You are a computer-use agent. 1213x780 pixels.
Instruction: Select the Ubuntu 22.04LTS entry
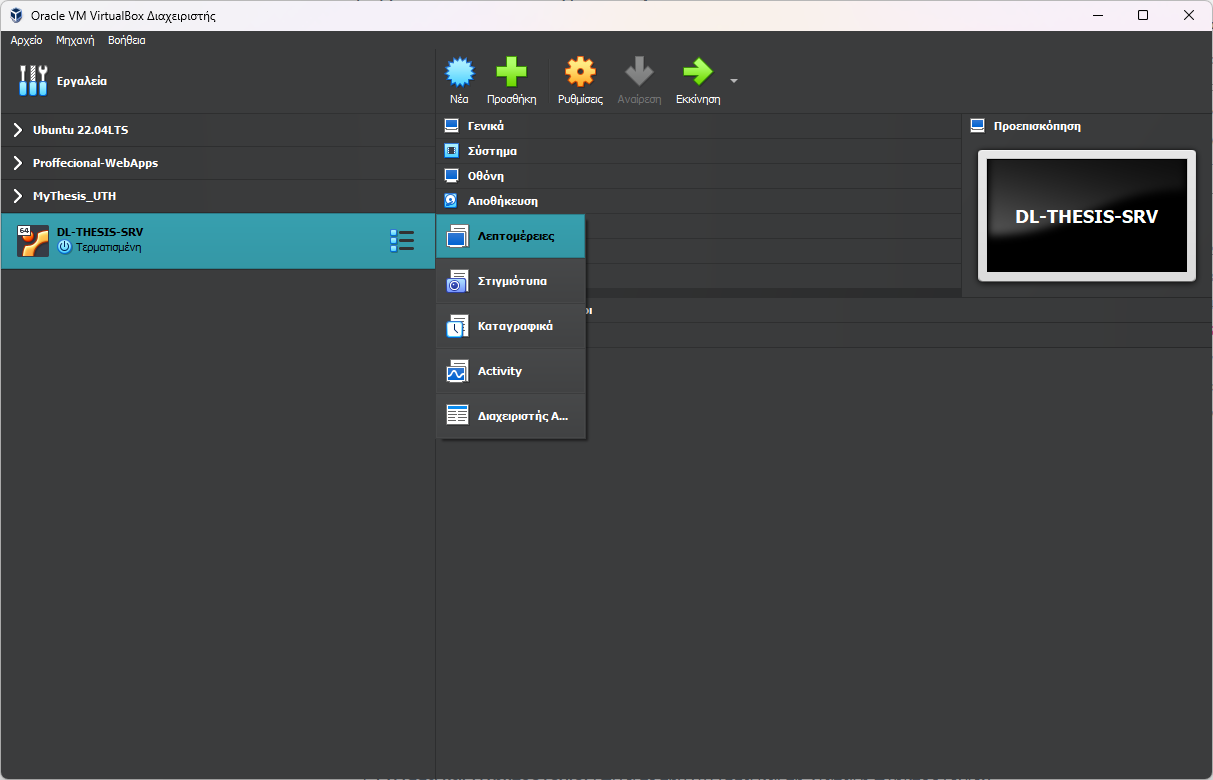pos(218,130)
